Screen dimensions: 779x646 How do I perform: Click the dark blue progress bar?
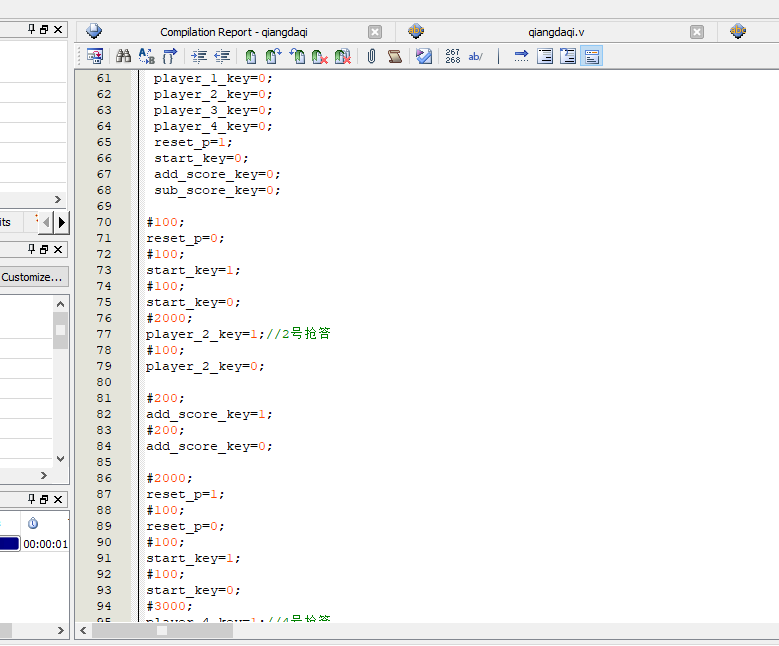(9, 544)
